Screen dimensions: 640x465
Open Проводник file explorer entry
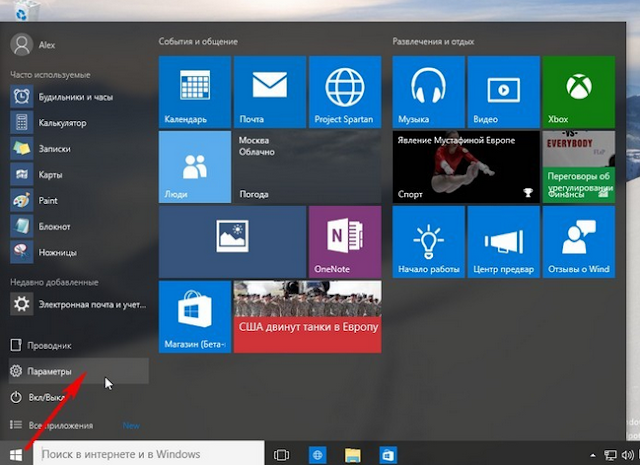(79, 345)
